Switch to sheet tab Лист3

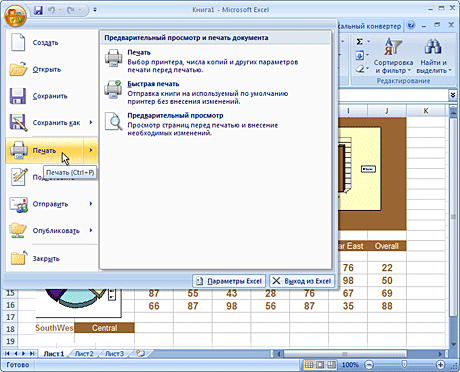tap(114, 354)
